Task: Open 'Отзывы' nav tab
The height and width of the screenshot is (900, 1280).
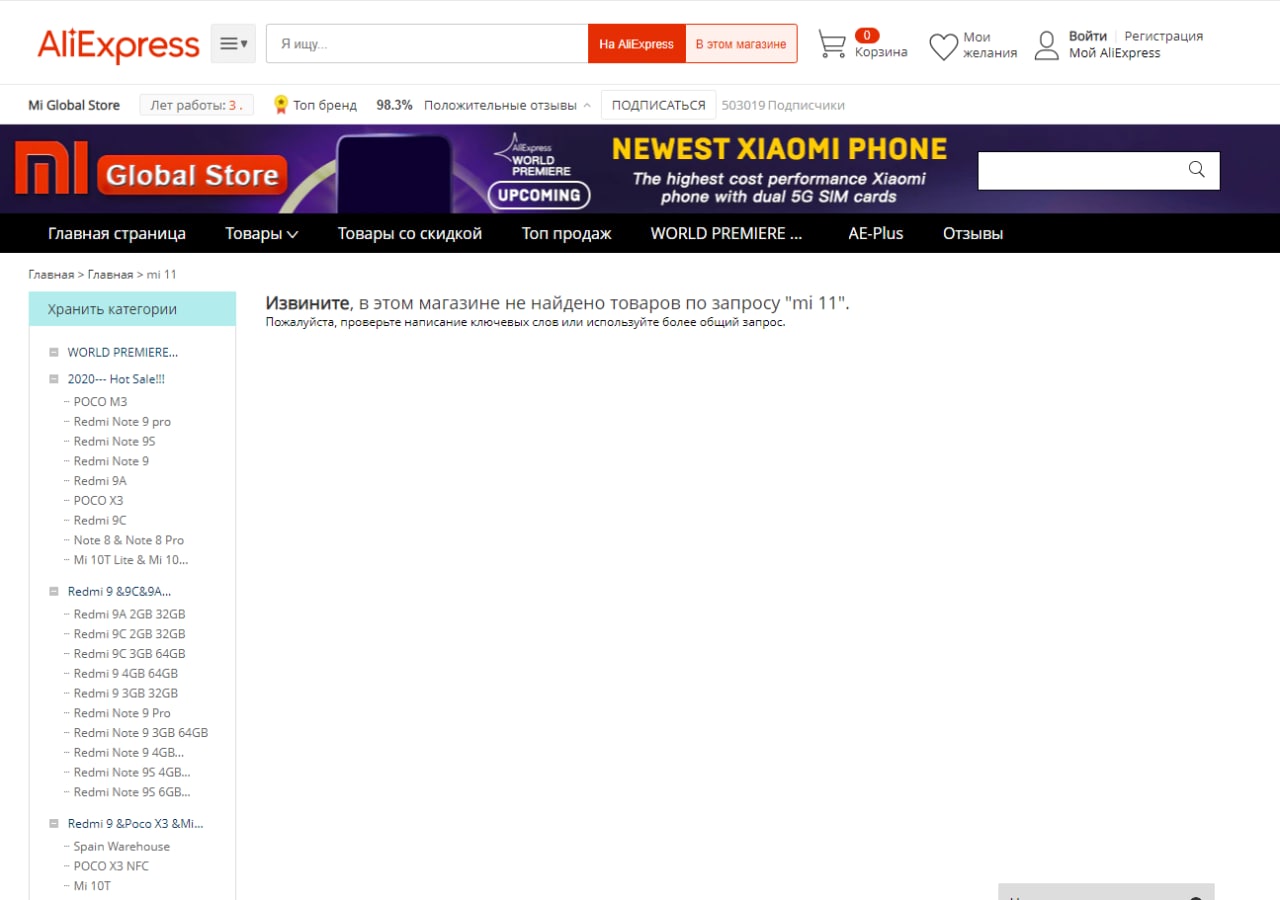Action: 973,233
